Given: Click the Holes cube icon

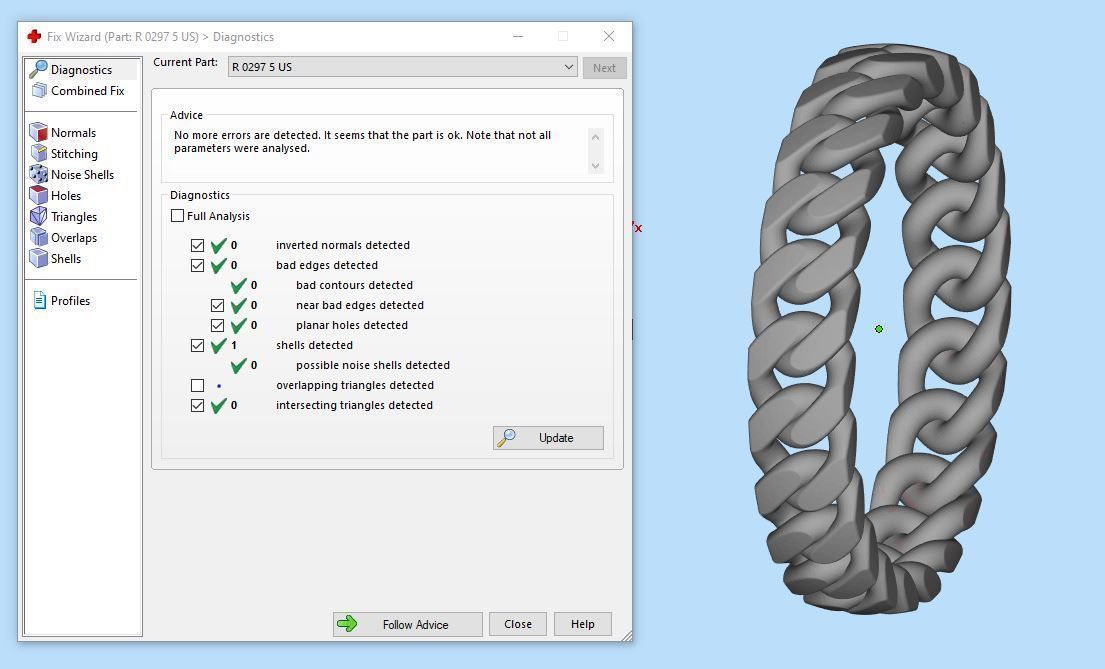Looking at the screenshot, I should [38, 195].
